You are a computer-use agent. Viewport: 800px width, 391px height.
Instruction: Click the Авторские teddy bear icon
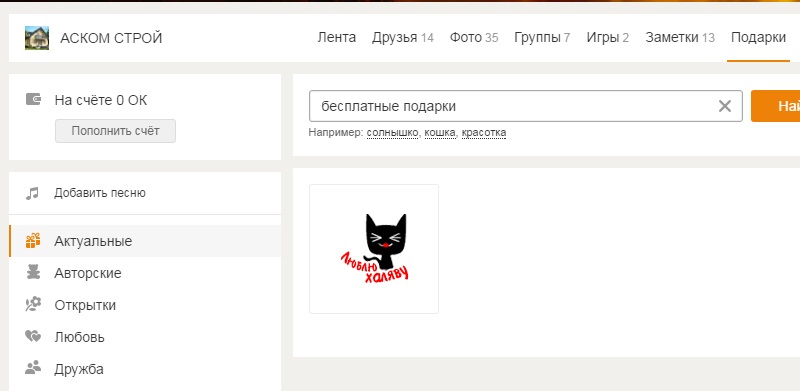click(33, 273)
